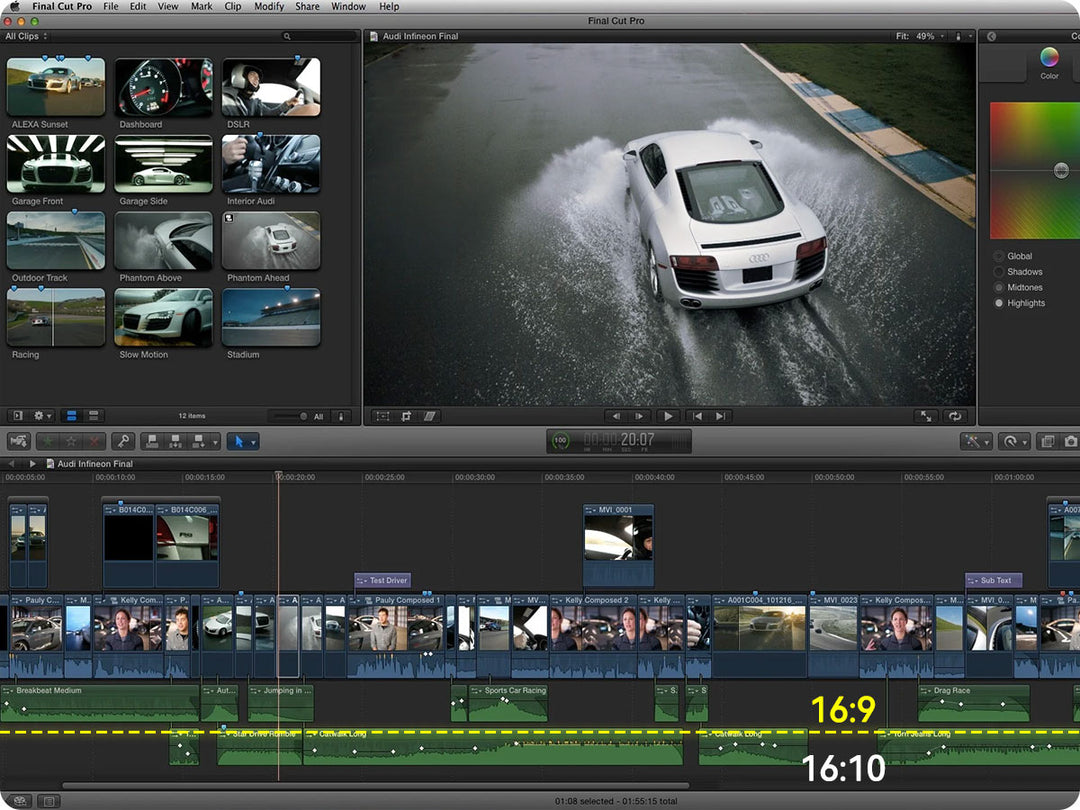Mark selected clip as favorite (green star)
1080x810 pixels.
48,441
